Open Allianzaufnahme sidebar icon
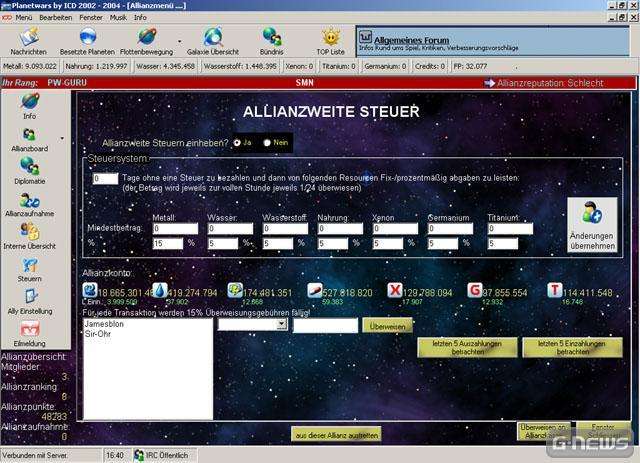Image resolution: width=640 pixels, height=463 pixels. pyautogui.click(x=29, y=200)
